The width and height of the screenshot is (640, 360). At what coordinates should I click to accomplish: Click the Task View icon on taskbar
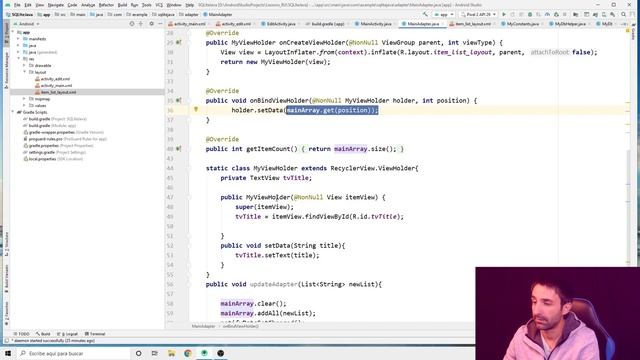point(155,353)
